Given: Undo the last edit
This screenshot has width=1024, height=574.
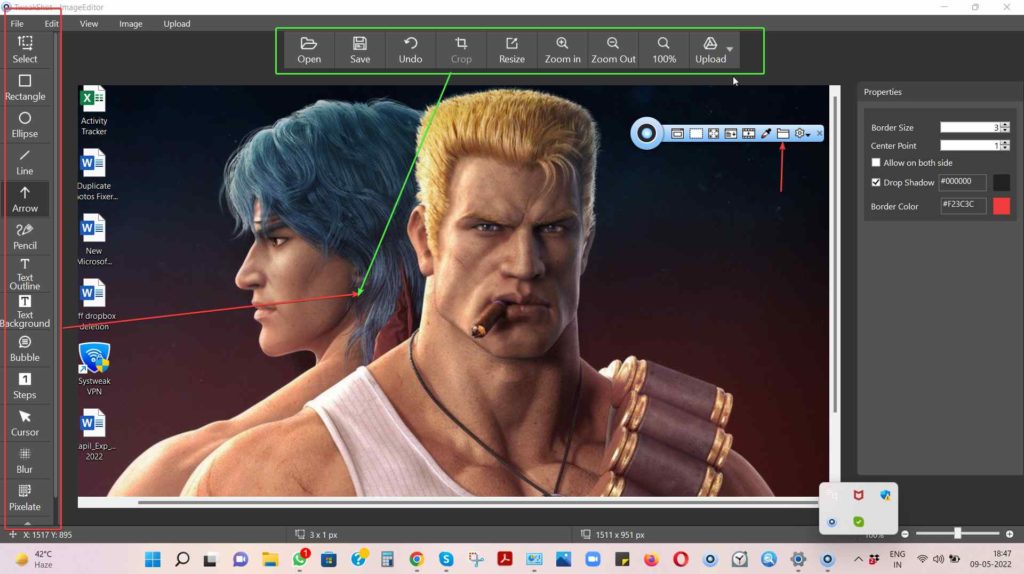Looking at the screenshot, I should (x=410, y=50).
